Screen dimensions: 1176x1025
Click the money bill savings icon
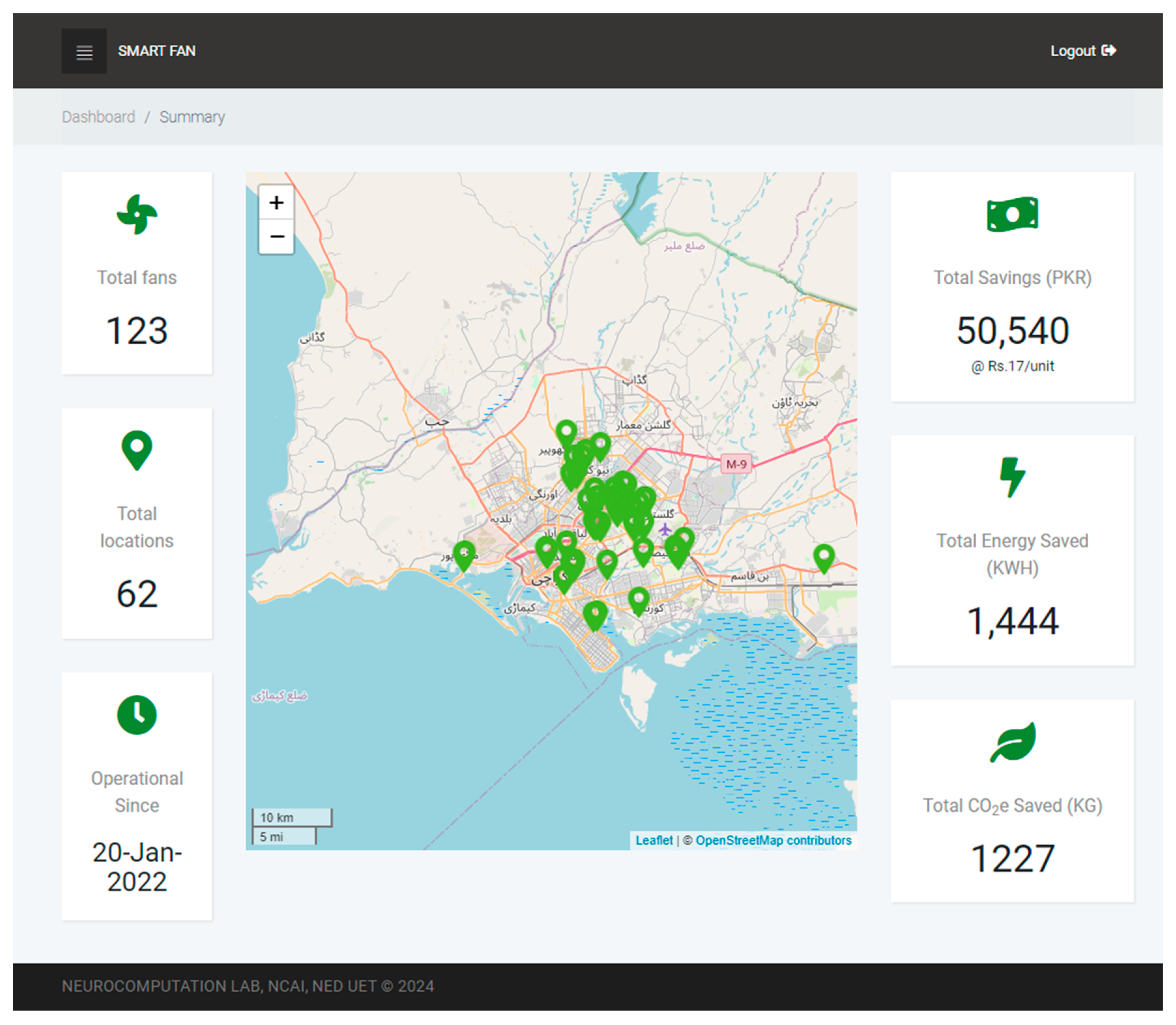(1012, 215)
